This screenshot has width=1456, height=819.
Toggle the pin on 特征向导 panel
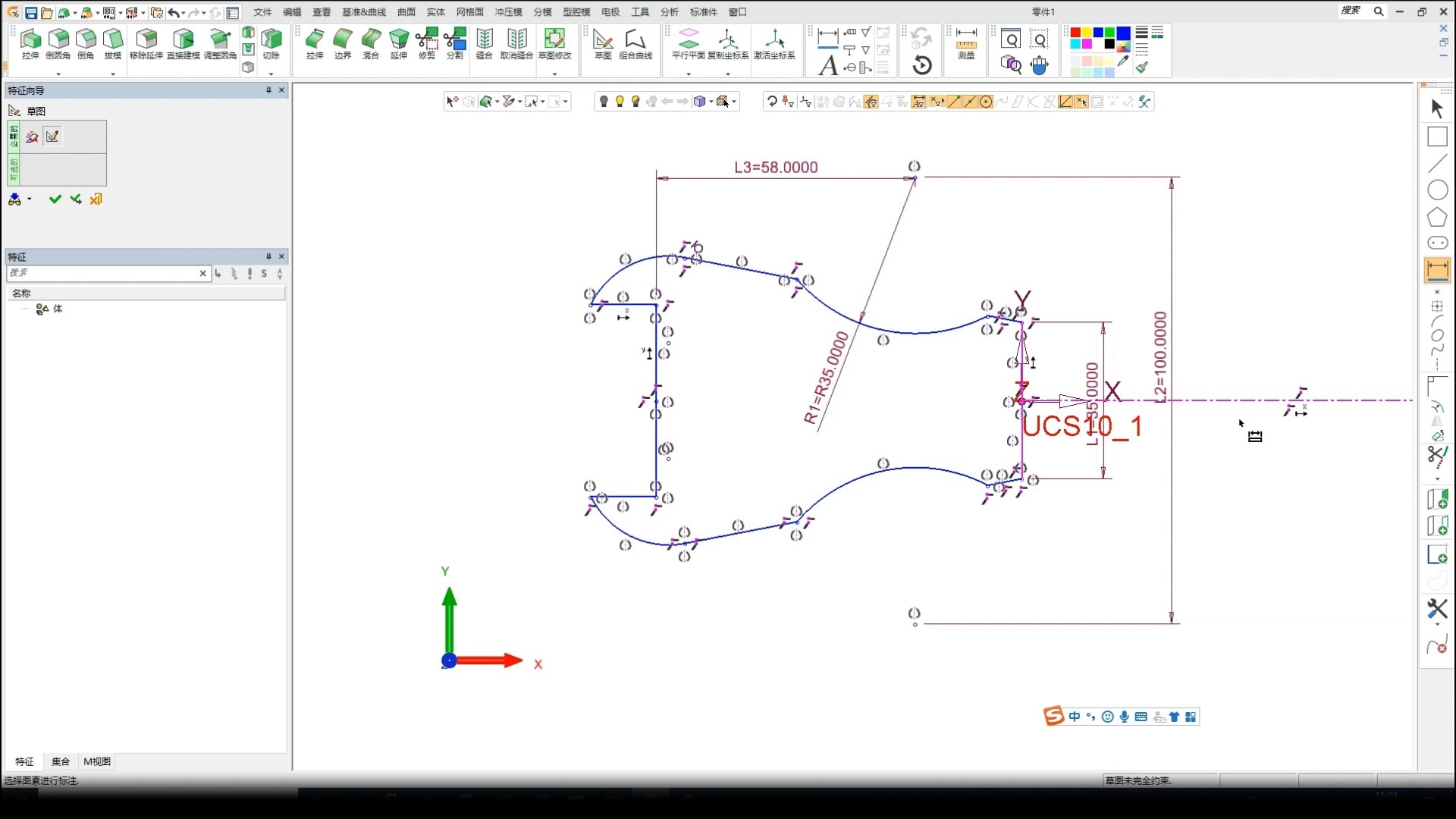(x=268, y=90)
